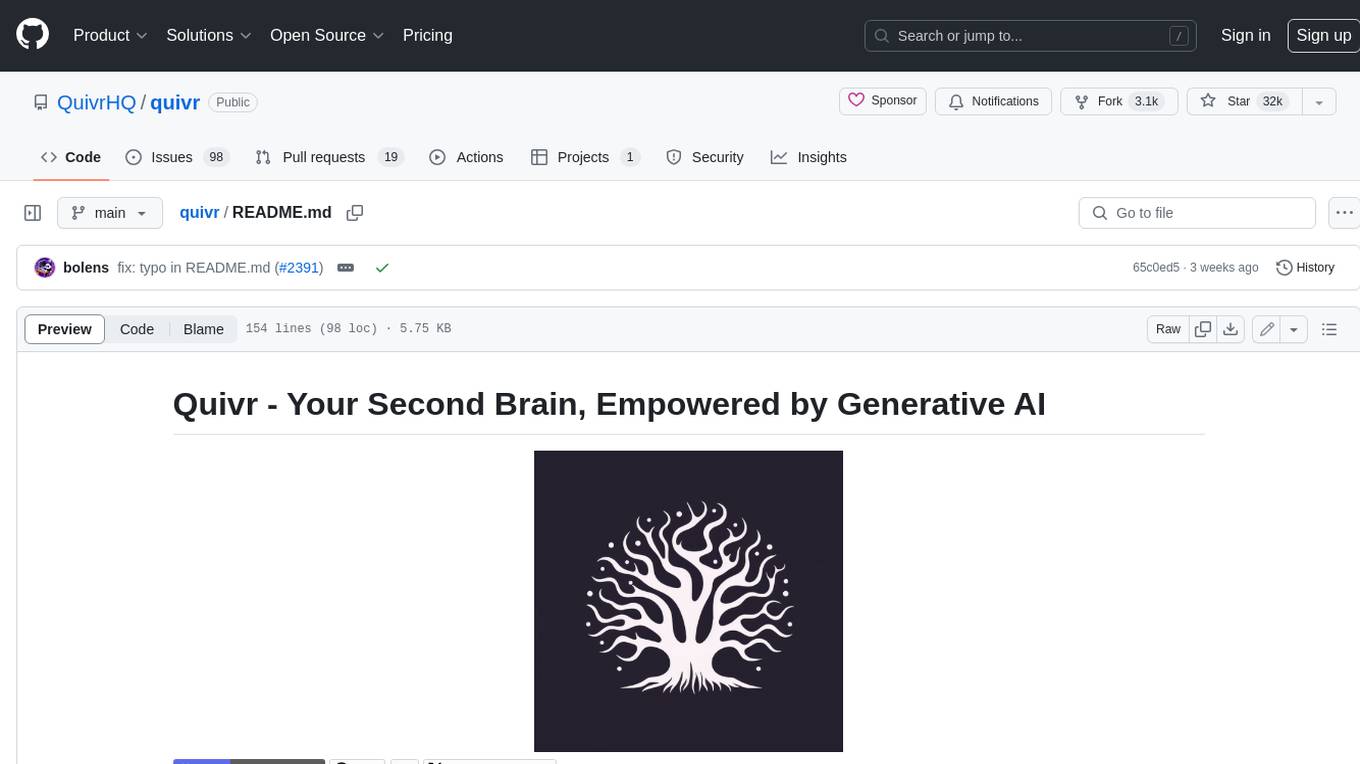Viewport: 1360px width, 764px height.
Task: Switch to the Security tab
Action: (x=705, y=157)
